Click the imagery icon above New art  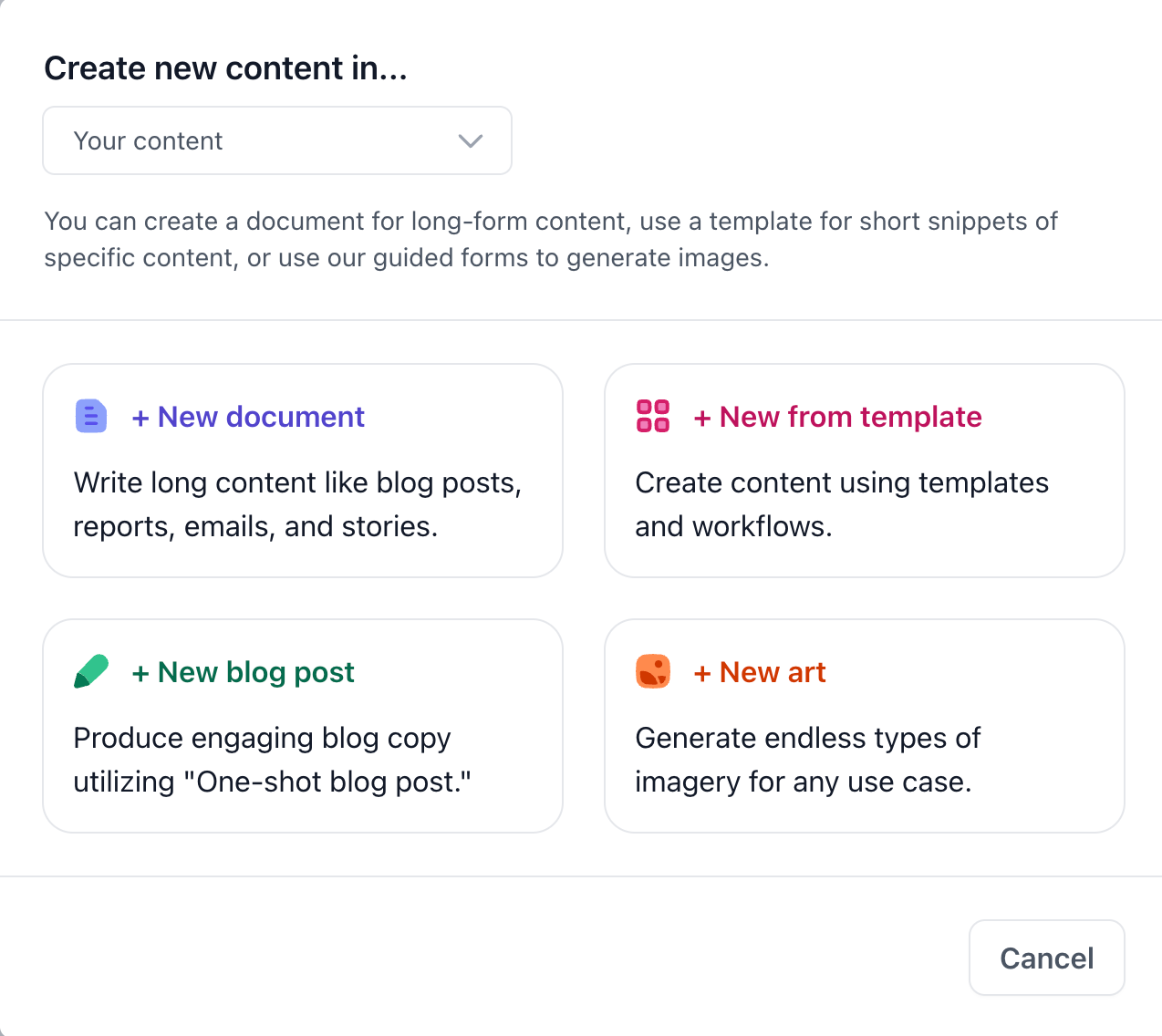[652, 671]
